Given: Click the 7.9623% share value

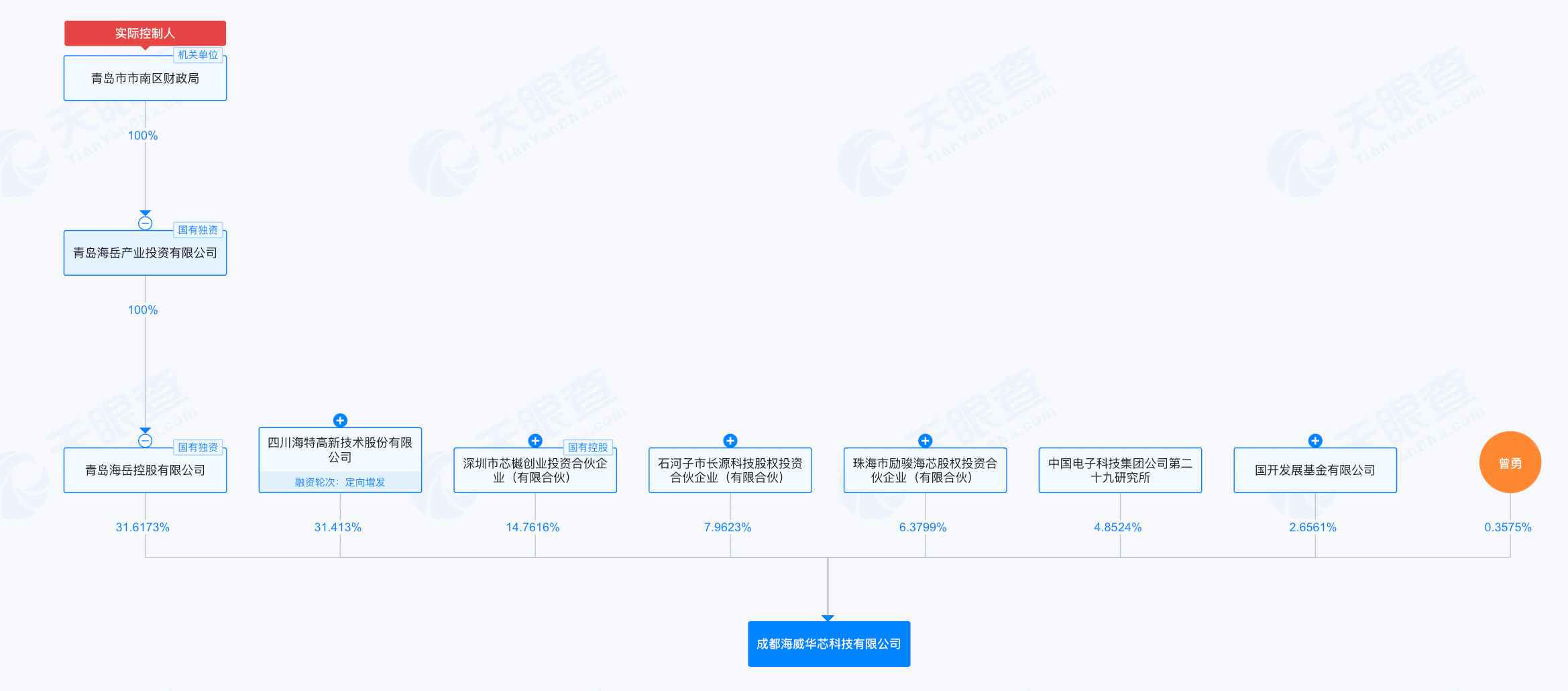Looking at the screenshot, I should pos(728,527).
